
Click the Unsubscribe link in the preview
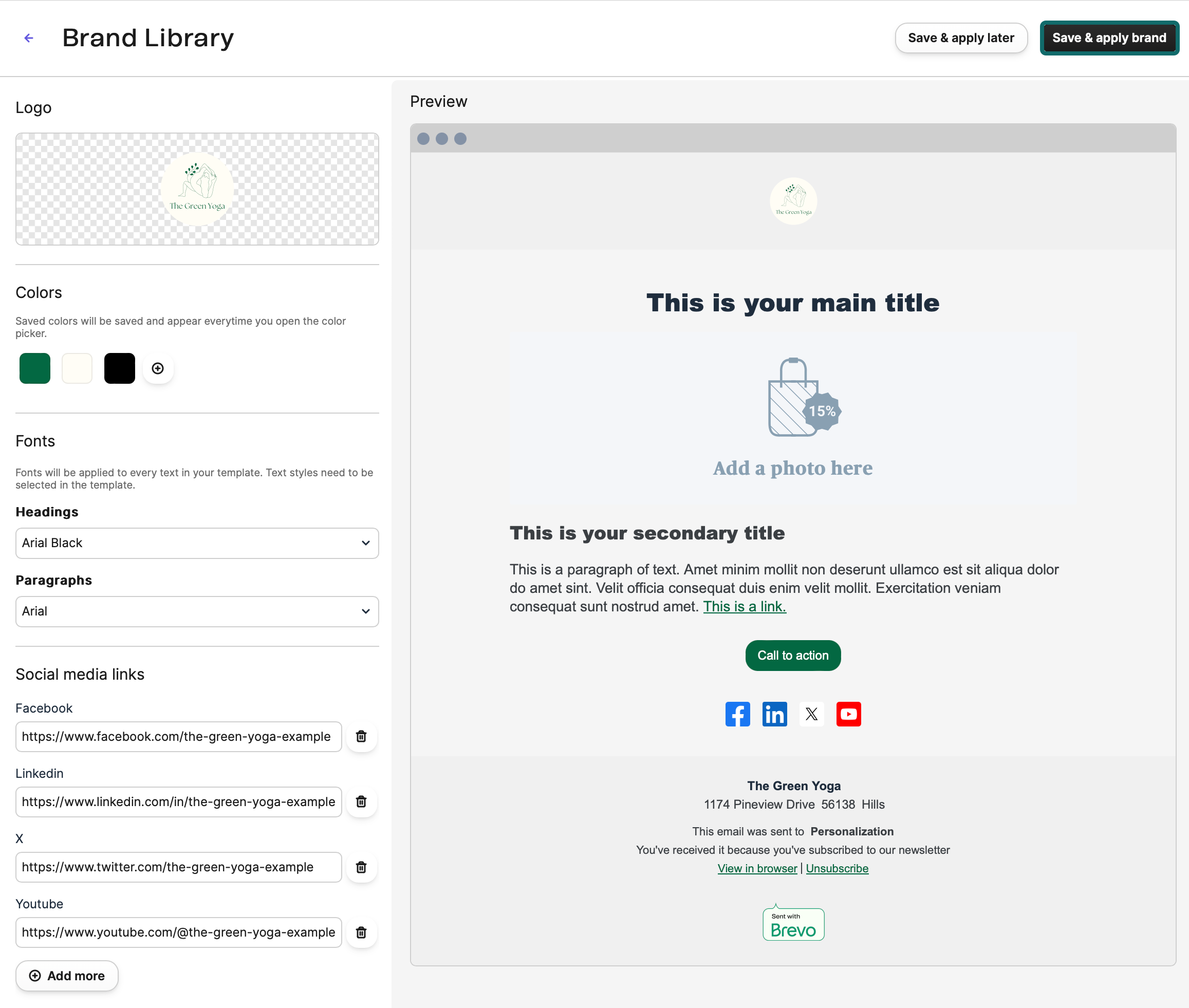tap(837, 868)
